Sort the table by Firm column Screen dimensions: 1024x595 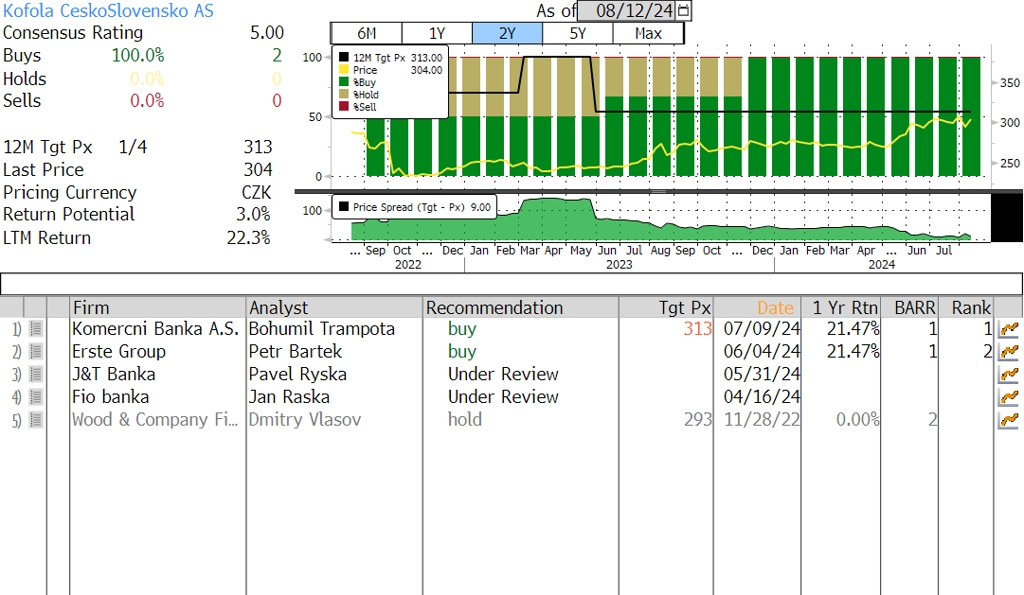[x=157, y=307]
